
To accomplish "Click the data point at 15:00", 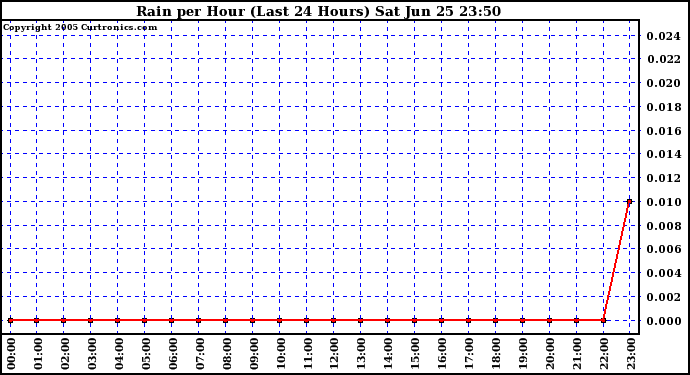I will [415, 320].
